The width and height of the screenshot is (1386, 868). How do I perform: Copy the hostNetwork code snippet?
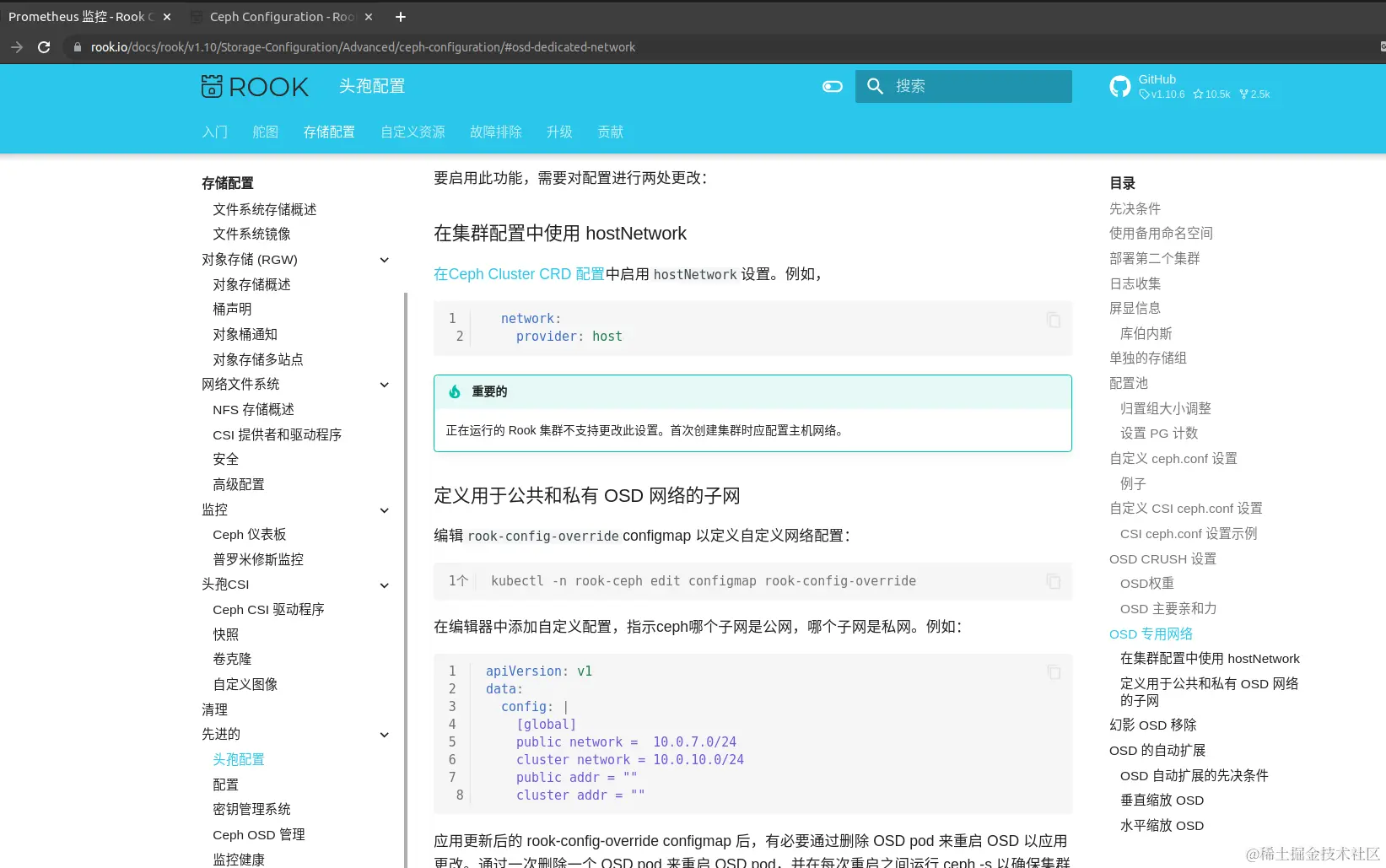click(1053, 320)
